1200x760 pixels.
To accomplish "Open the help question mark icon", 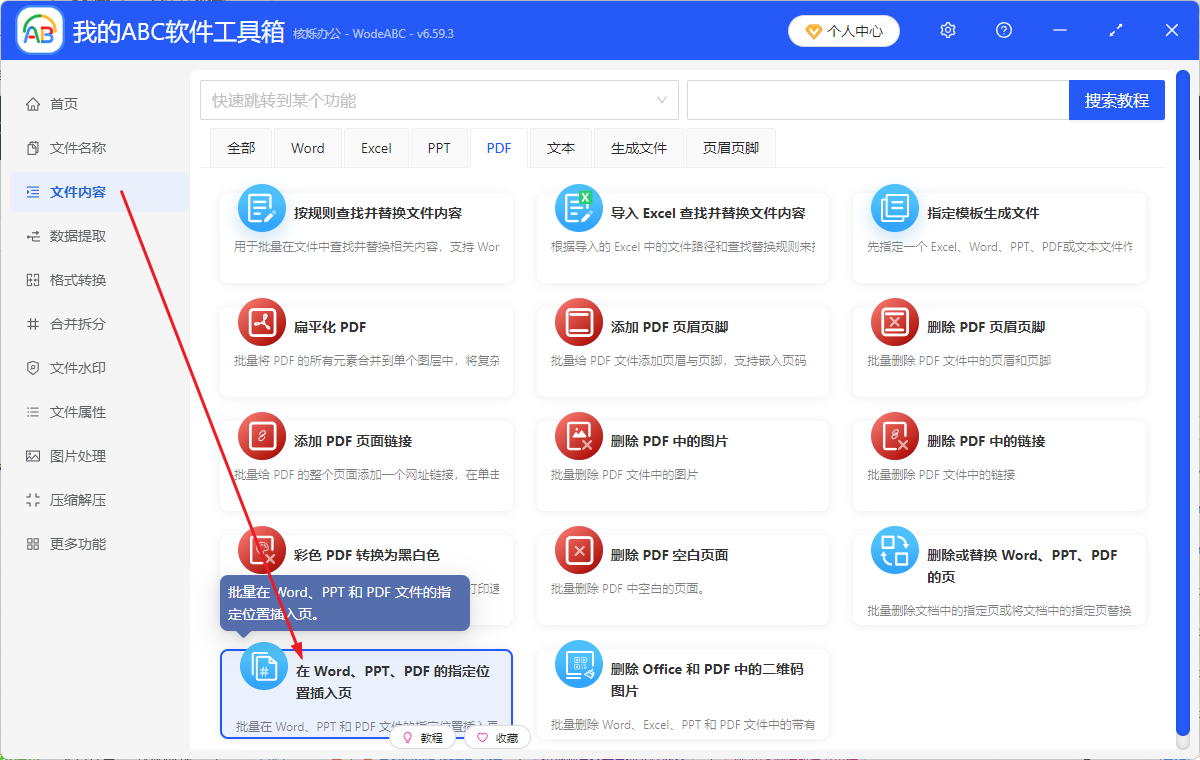I will coord(1003,30).
